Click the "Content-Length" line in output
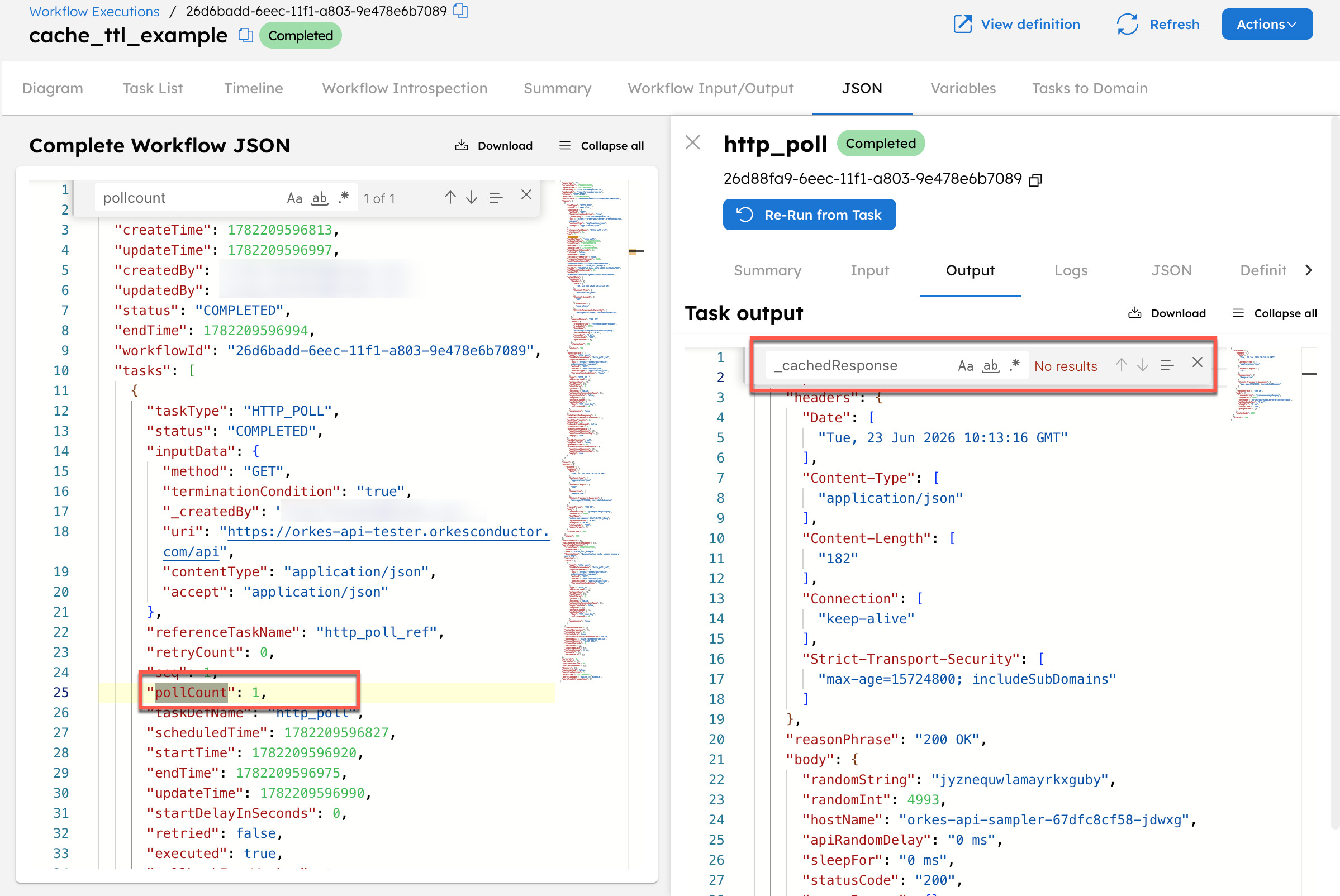The width and height of the screenshot is (1340, 896). pos(878,538)
